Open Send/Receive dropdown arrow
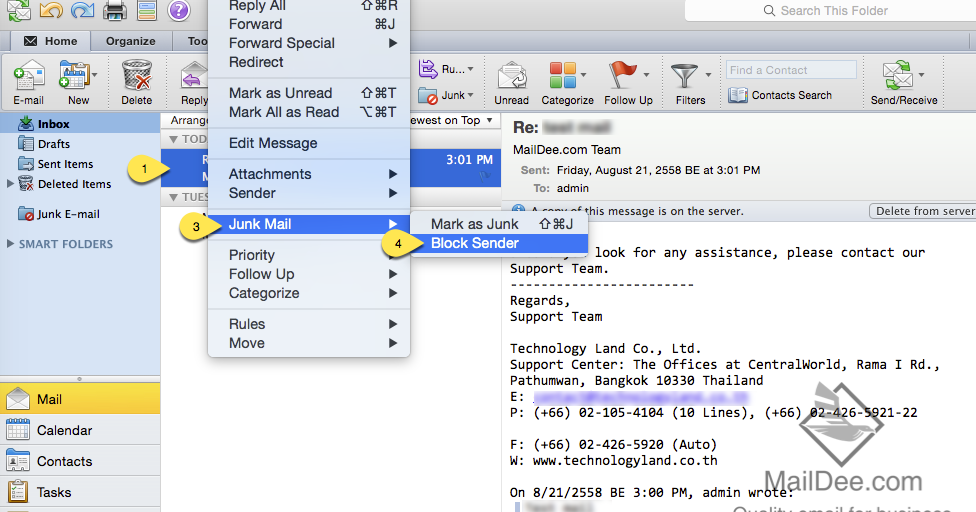Screen dimensions: 976x512 pyautogui.click(x=921, y=75)
